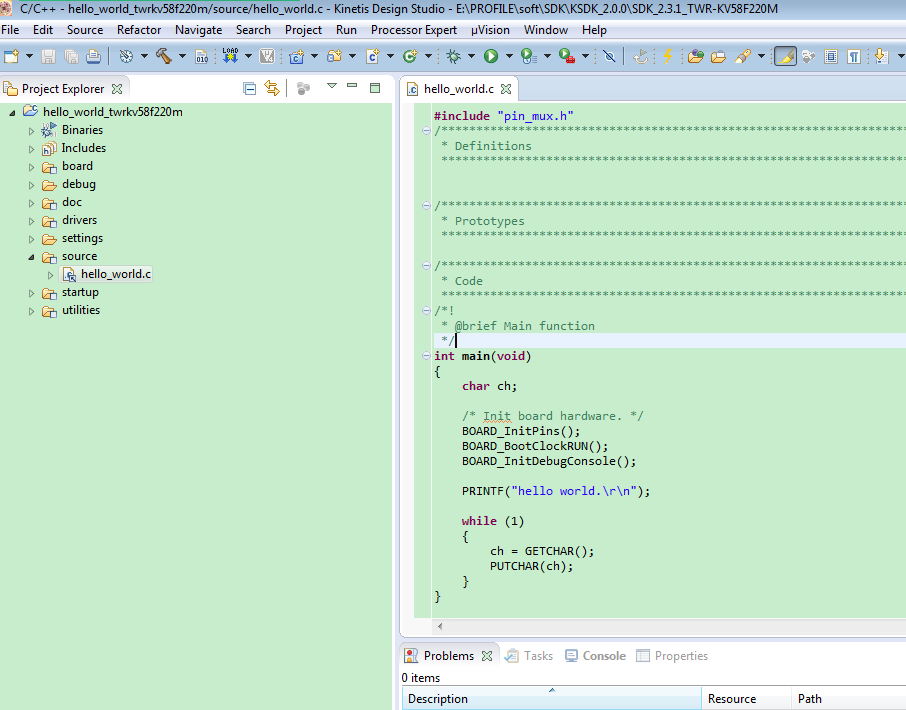906x710 pixels.
Task: Select hello_world.c in Project Explorer
Action: 115,274
